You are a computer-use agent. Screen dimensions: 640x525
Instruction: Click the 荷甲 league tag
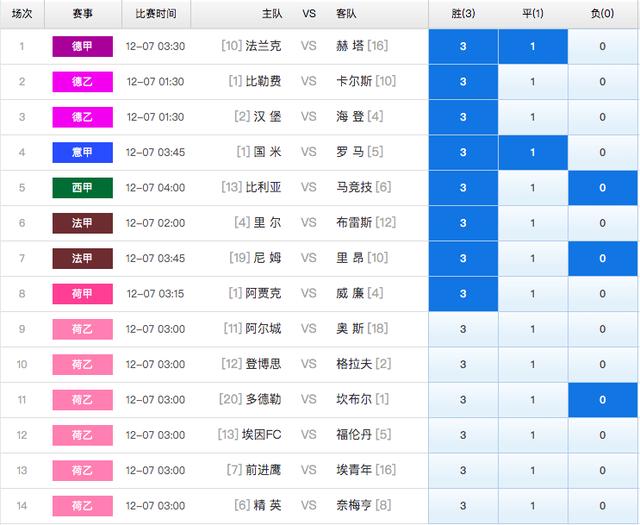(x=82, y=294)
